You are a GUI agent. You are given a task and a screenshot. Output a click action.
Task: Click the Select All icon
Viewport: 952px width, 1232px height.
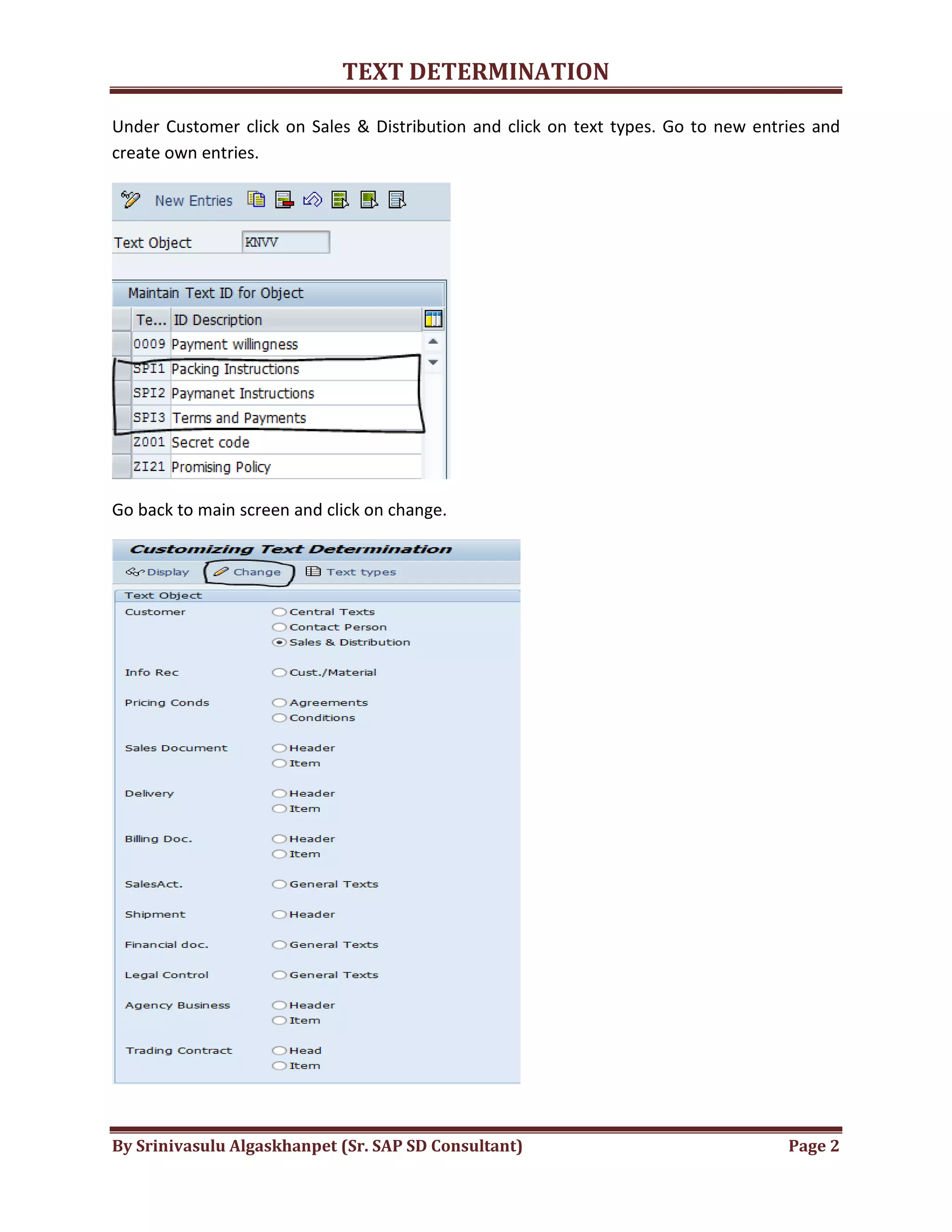tap(340, 200)
